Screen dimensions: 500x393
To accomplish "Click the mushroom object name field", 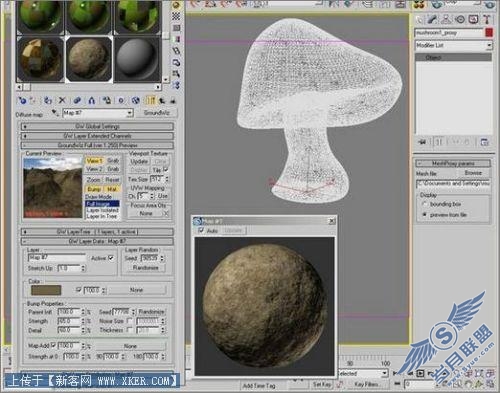I will 449,33.
